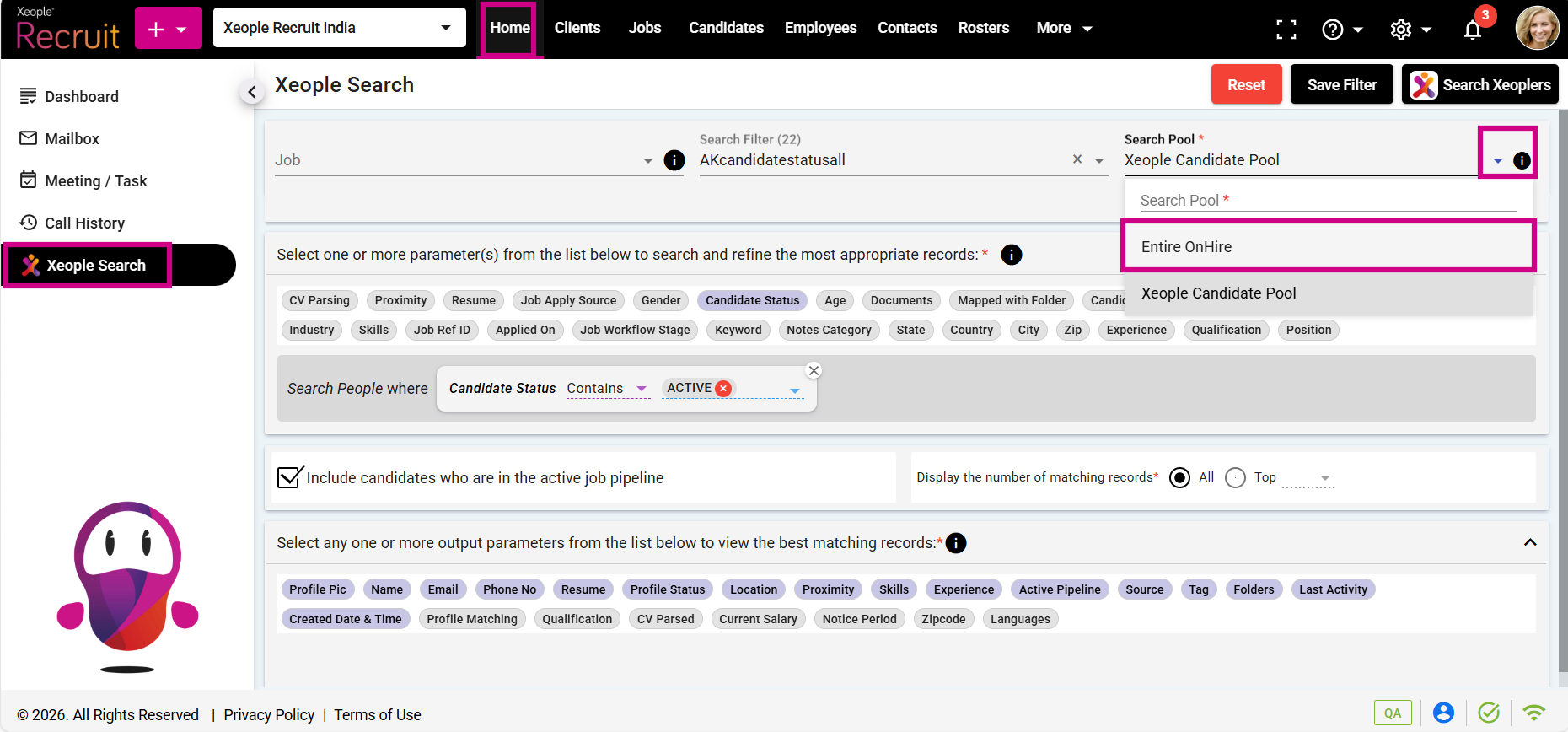Toggle fullscreen mode icon

pyautogui.click(x=1286, y=30)
